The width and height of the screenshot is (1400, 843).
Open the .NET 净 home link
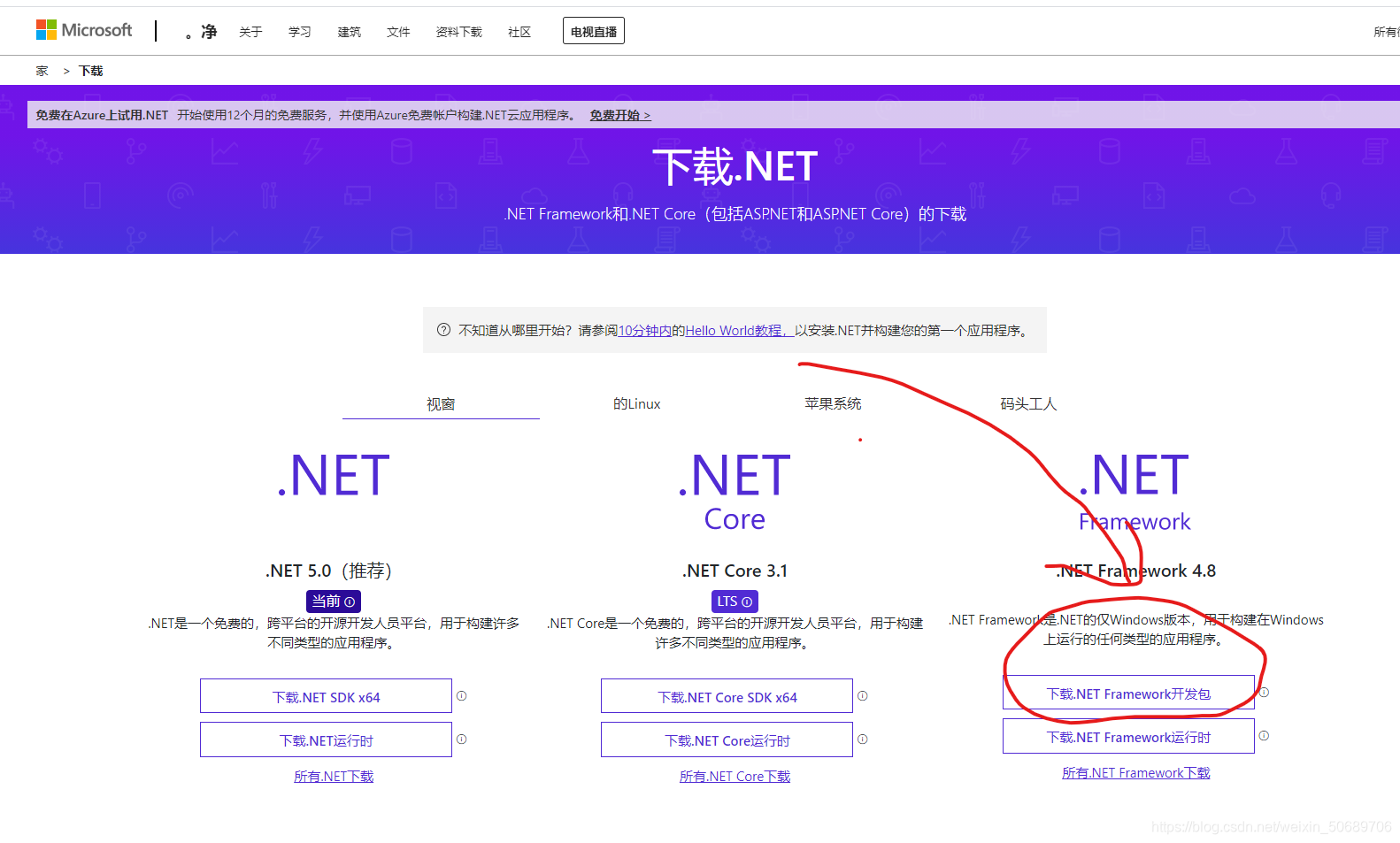pyautogui.click(x=201, y=32)
